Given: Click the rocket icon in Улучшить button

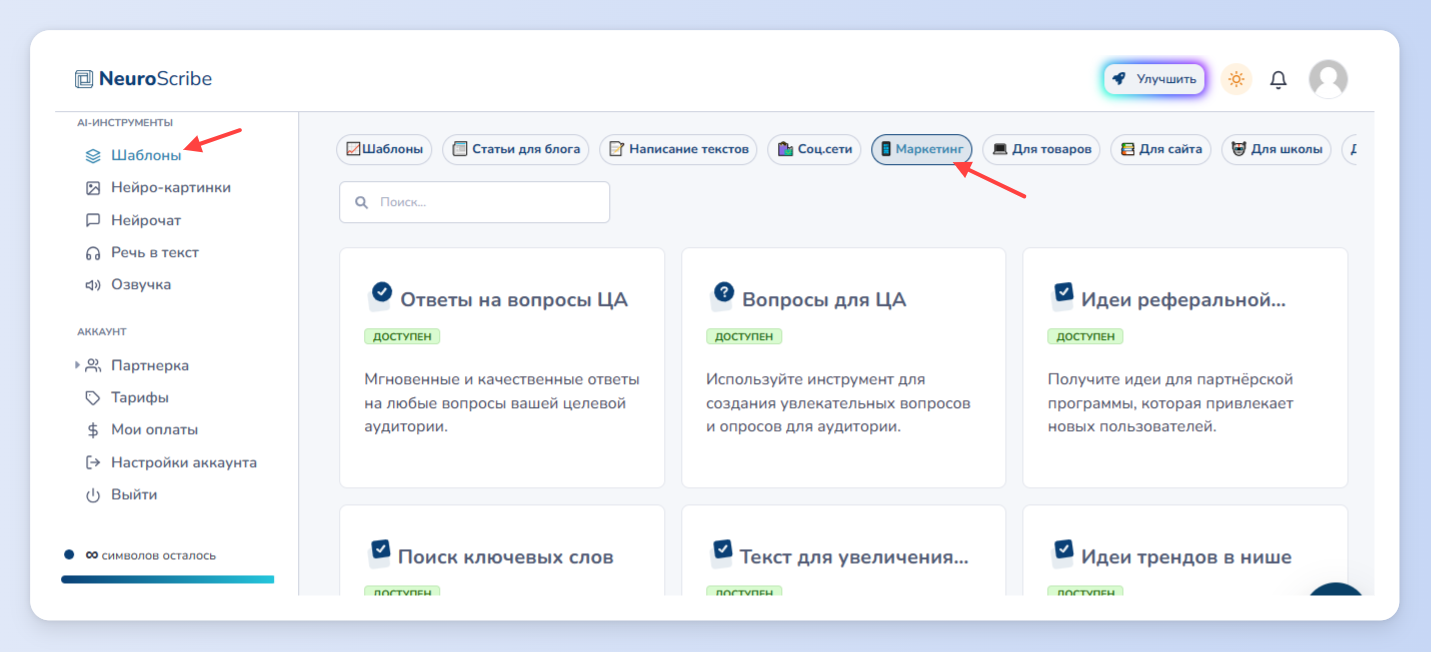Looking at the screenshot, I should (1120, 79).
